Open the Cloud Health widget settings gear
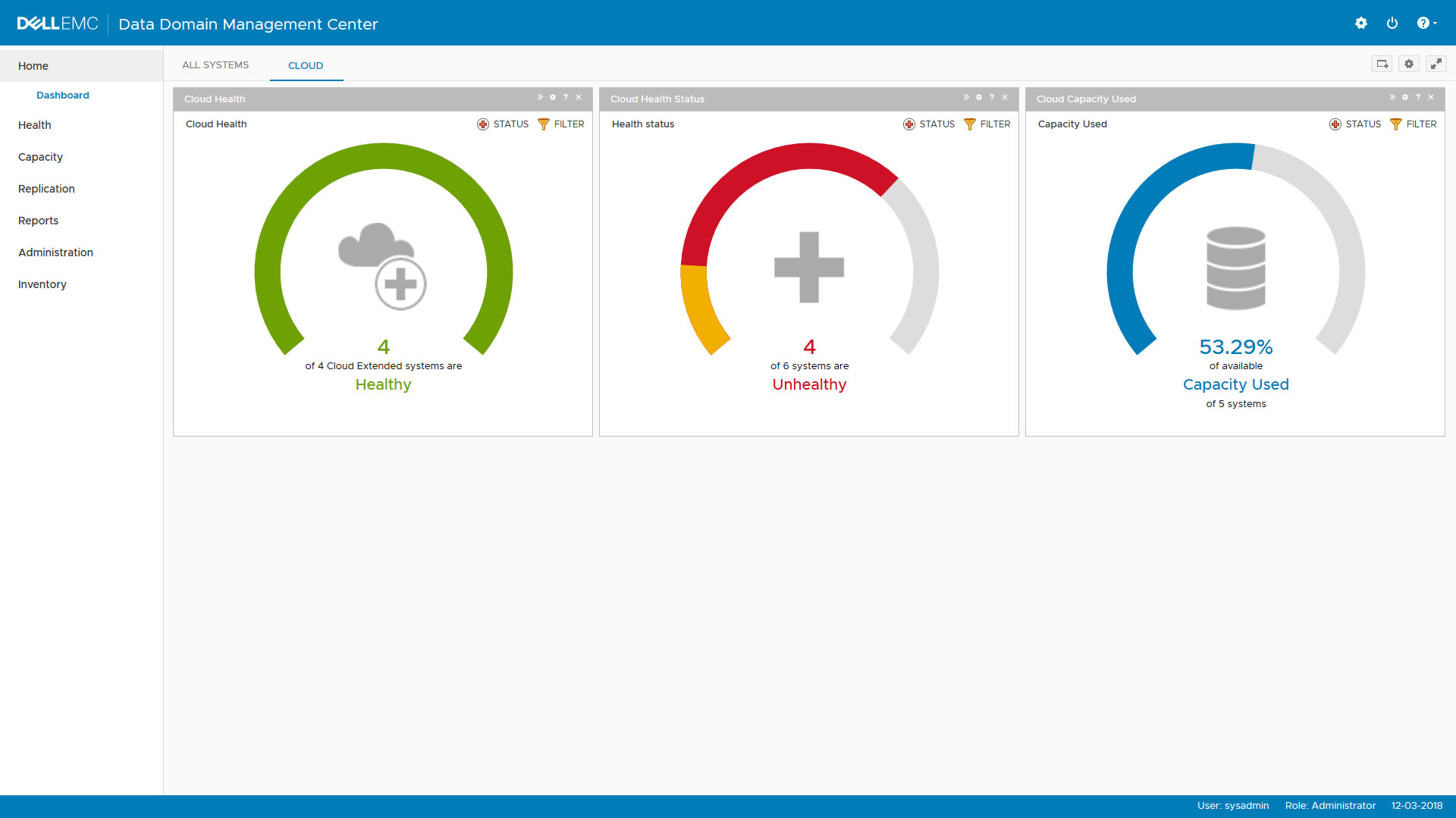Image resolution: width=1456 pixels, height=818 pixels. 552,97
